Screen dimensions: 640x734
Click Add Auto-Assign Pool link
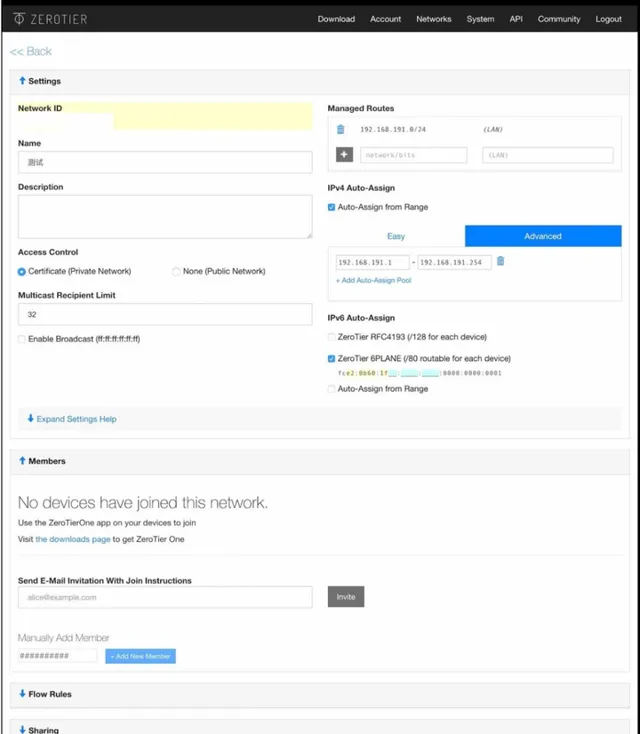pos(374,280)
